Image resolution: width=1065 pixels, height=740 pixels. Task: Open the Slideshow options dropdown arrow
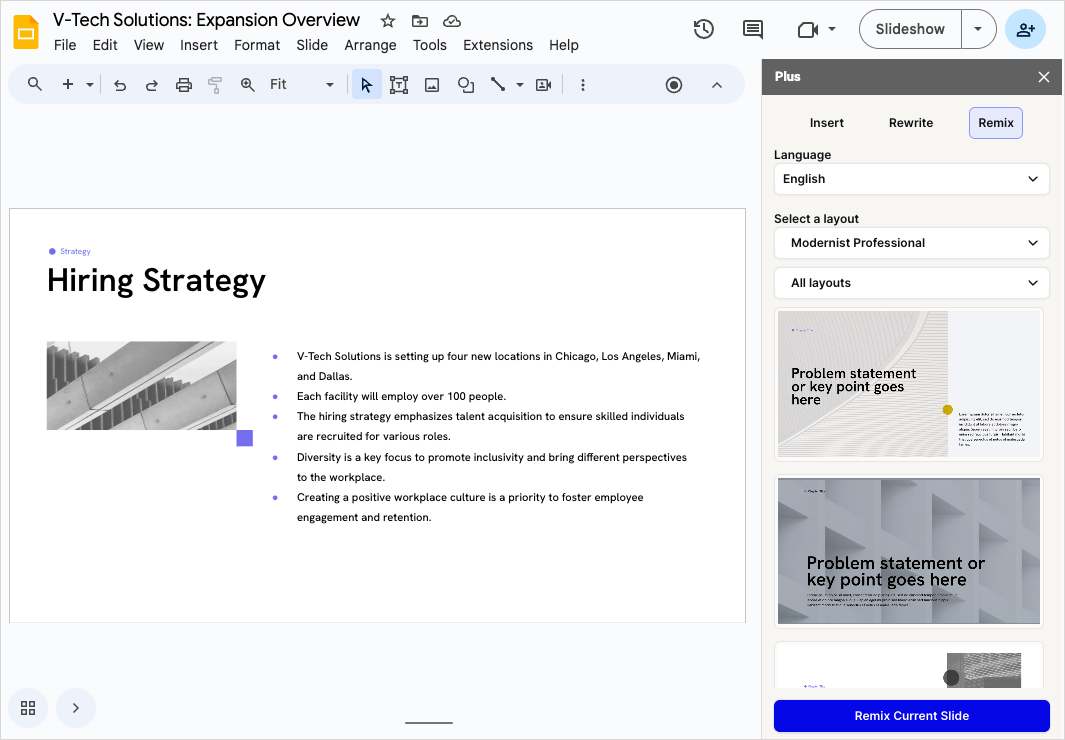[x=978, y=29]
